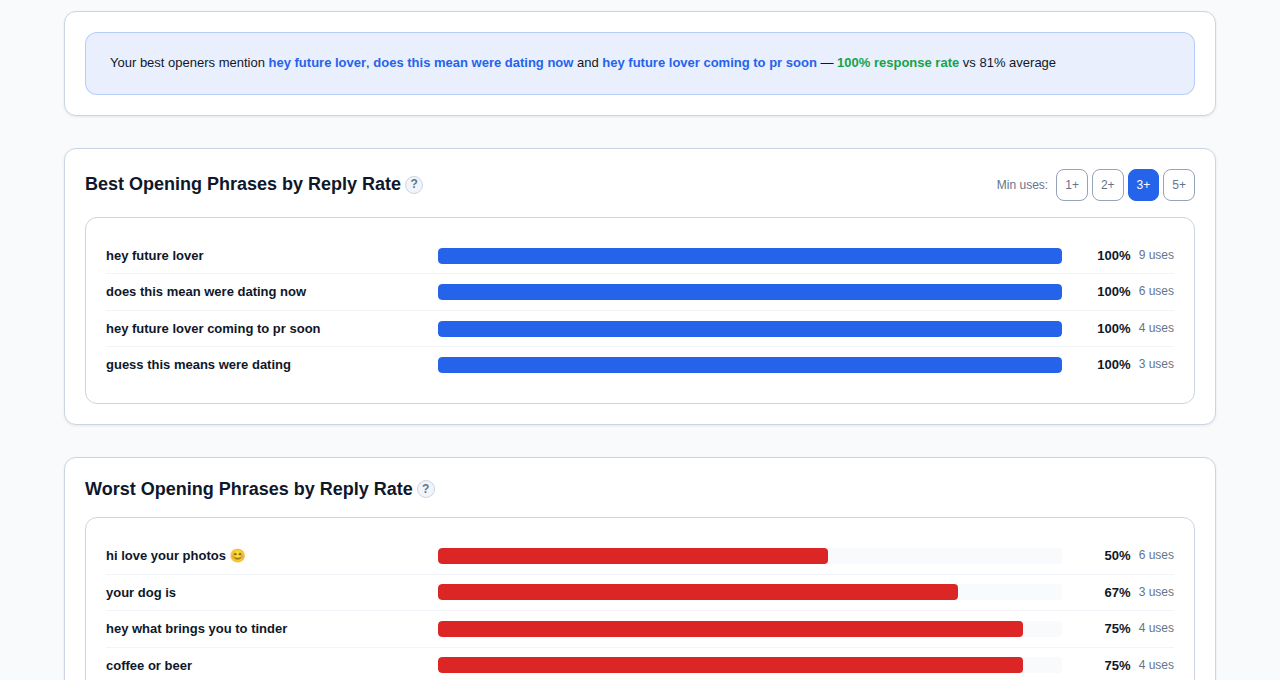
Task: Select the "5+" minimum uses filter
Action: [x=1179, y=185]
